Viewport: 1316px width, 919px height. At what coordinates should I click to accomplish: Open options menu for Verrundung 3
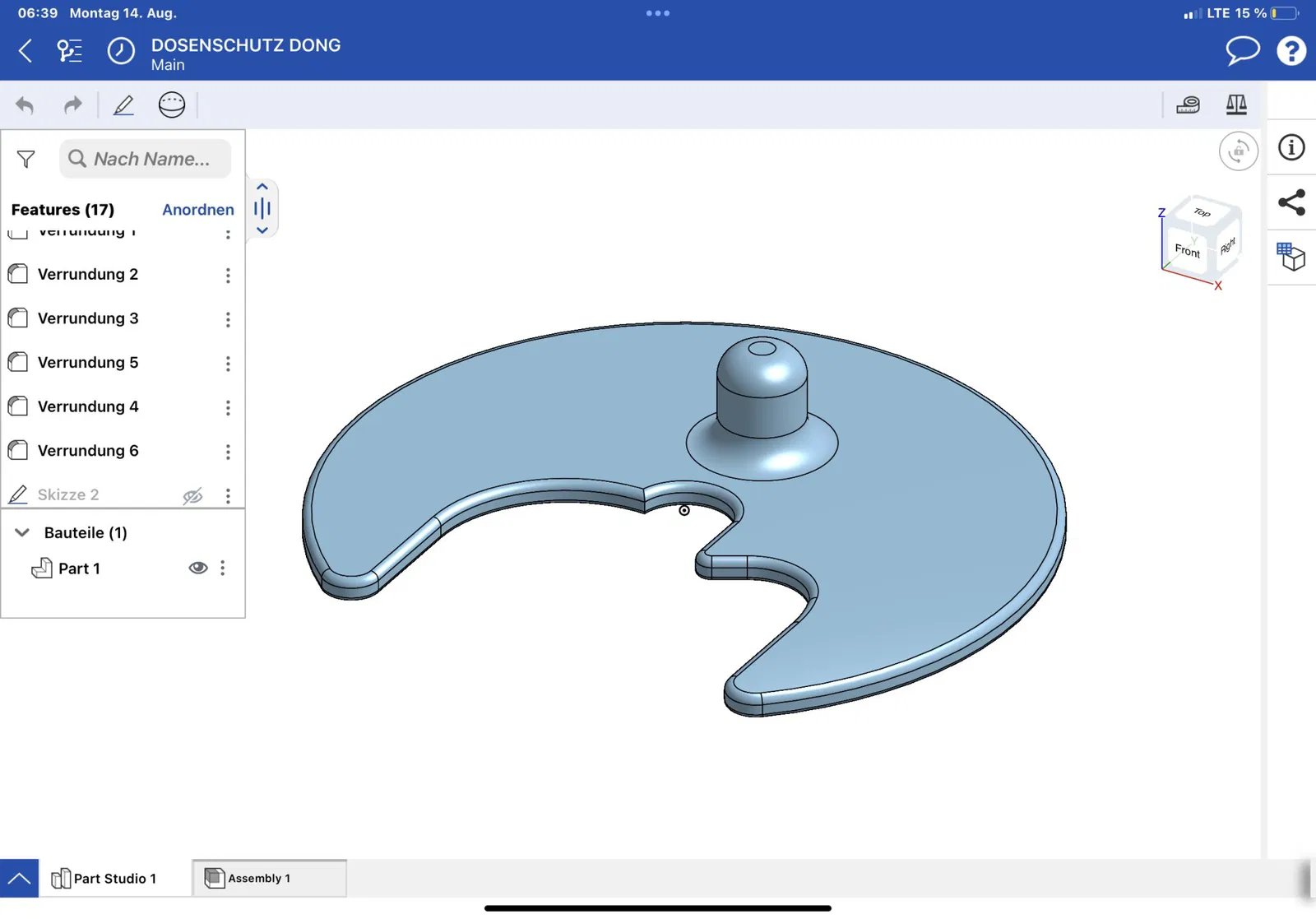pyautogui.click(x=228, y=319)
